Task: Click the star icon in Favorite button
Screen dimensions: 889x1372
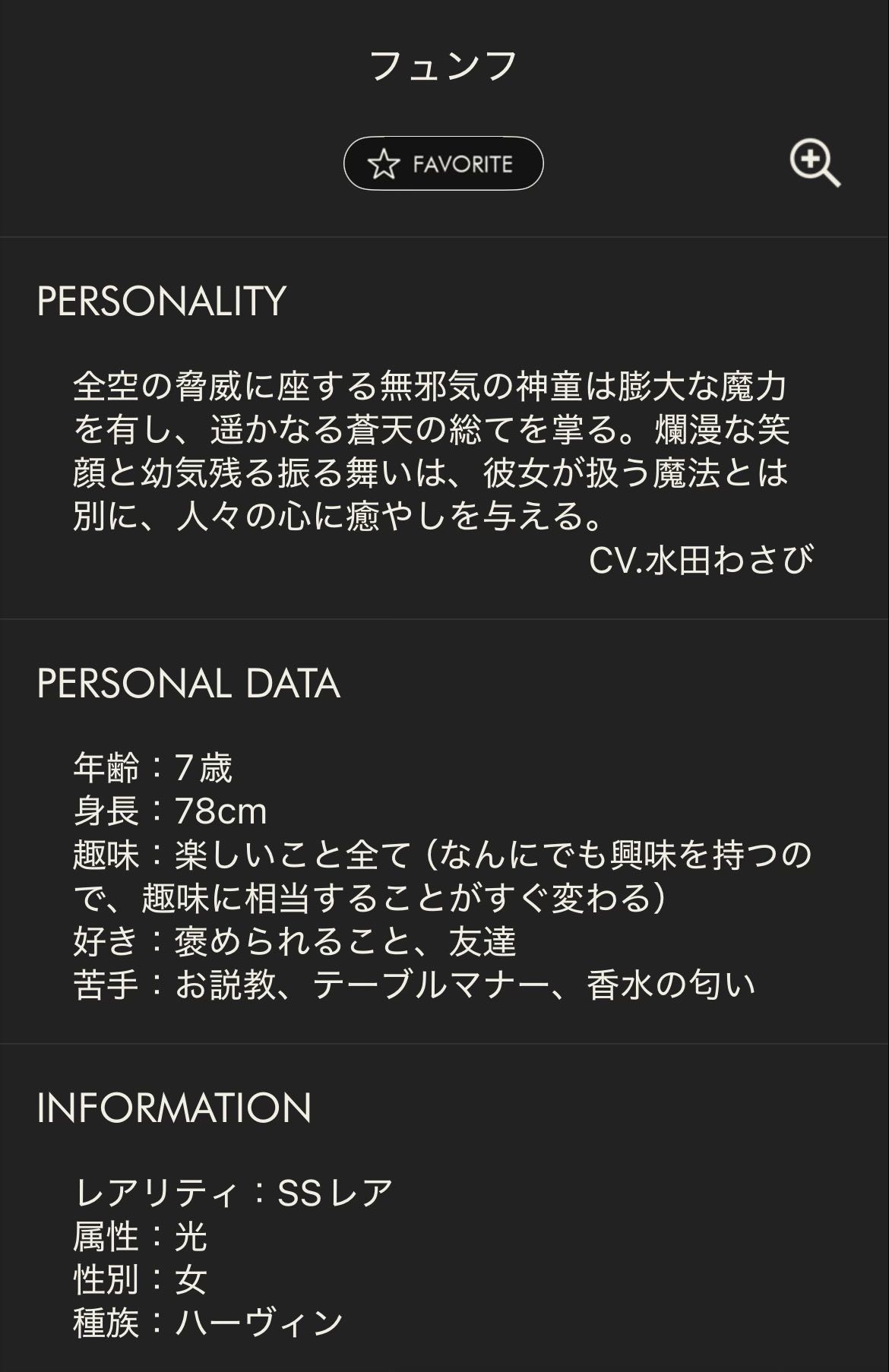Action: (x=384, y=164)
